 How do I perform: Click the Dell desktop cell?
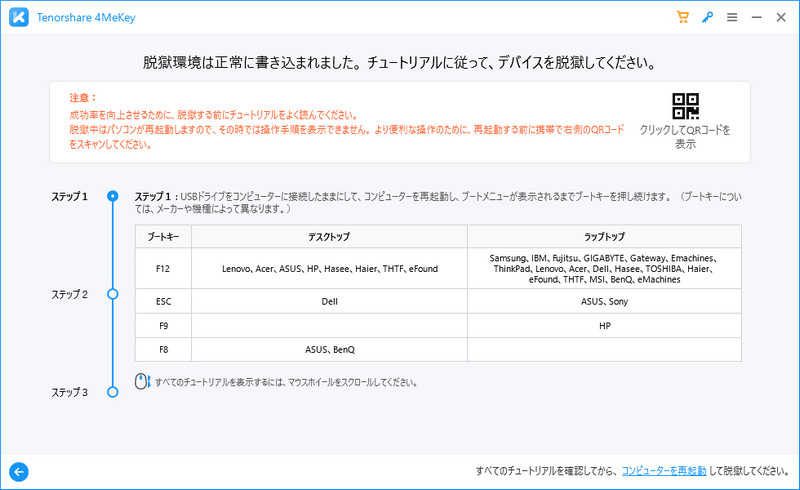pyautogui.click(x=329, y=301)
